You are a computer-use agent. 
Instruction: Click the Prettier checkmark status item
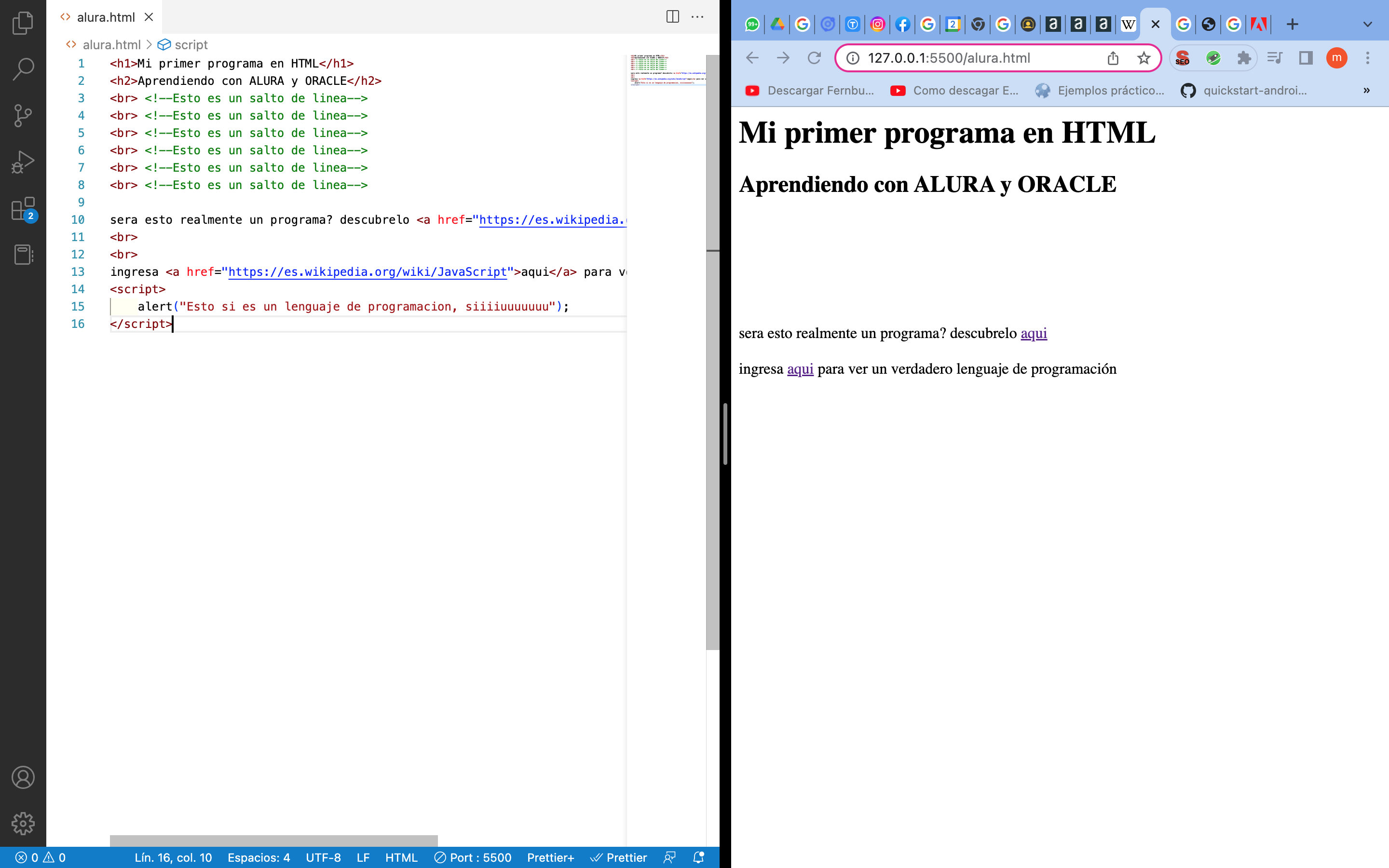619,858
